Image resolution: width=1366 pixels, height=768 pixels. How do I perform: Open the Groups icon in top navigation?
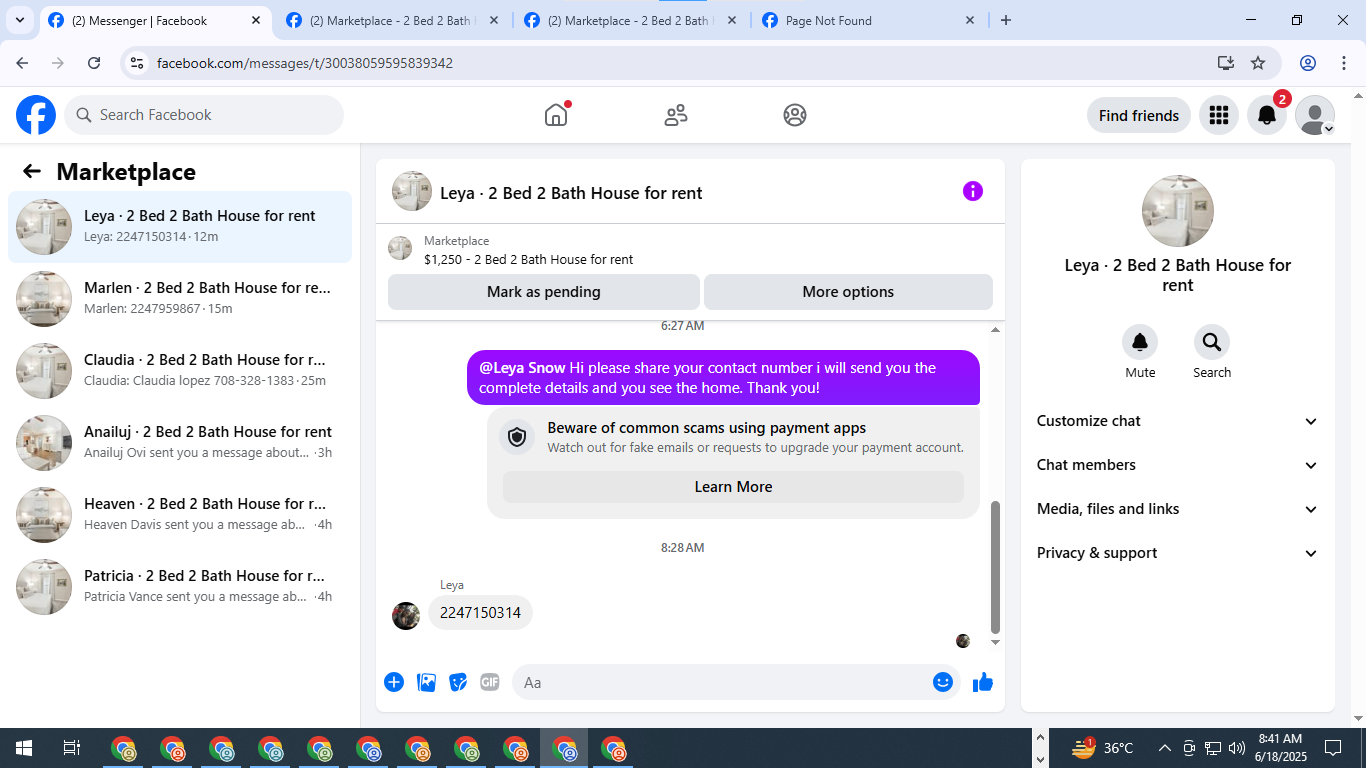tap(795, 115)
